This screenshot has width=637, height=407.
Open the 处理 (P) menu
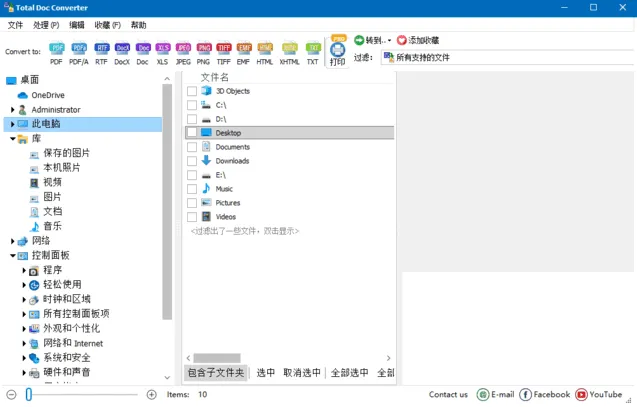[46, 25]
